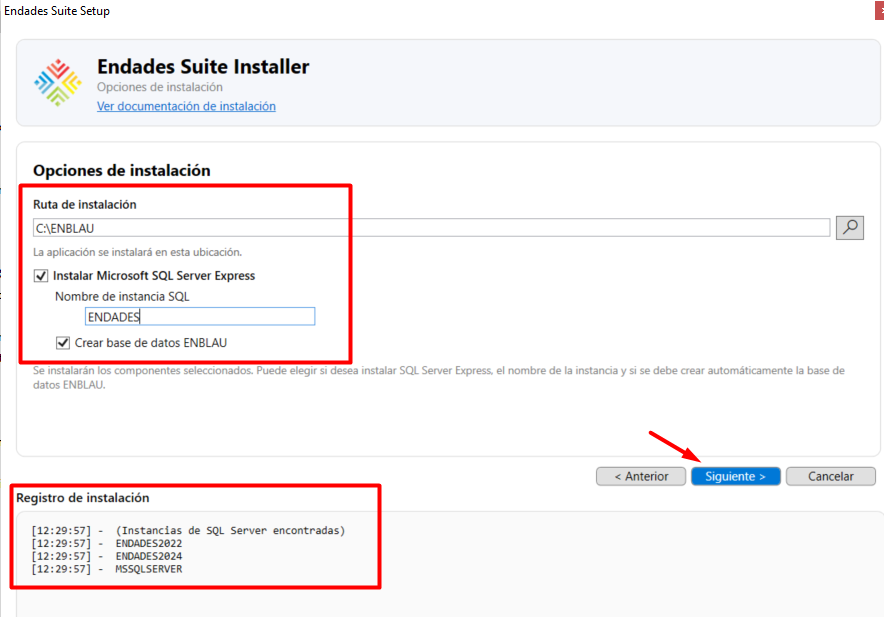This screenshot has height=617, width=884.
Task: Open the Ver documentación de instalación link
Action: (x=185, y=106)
